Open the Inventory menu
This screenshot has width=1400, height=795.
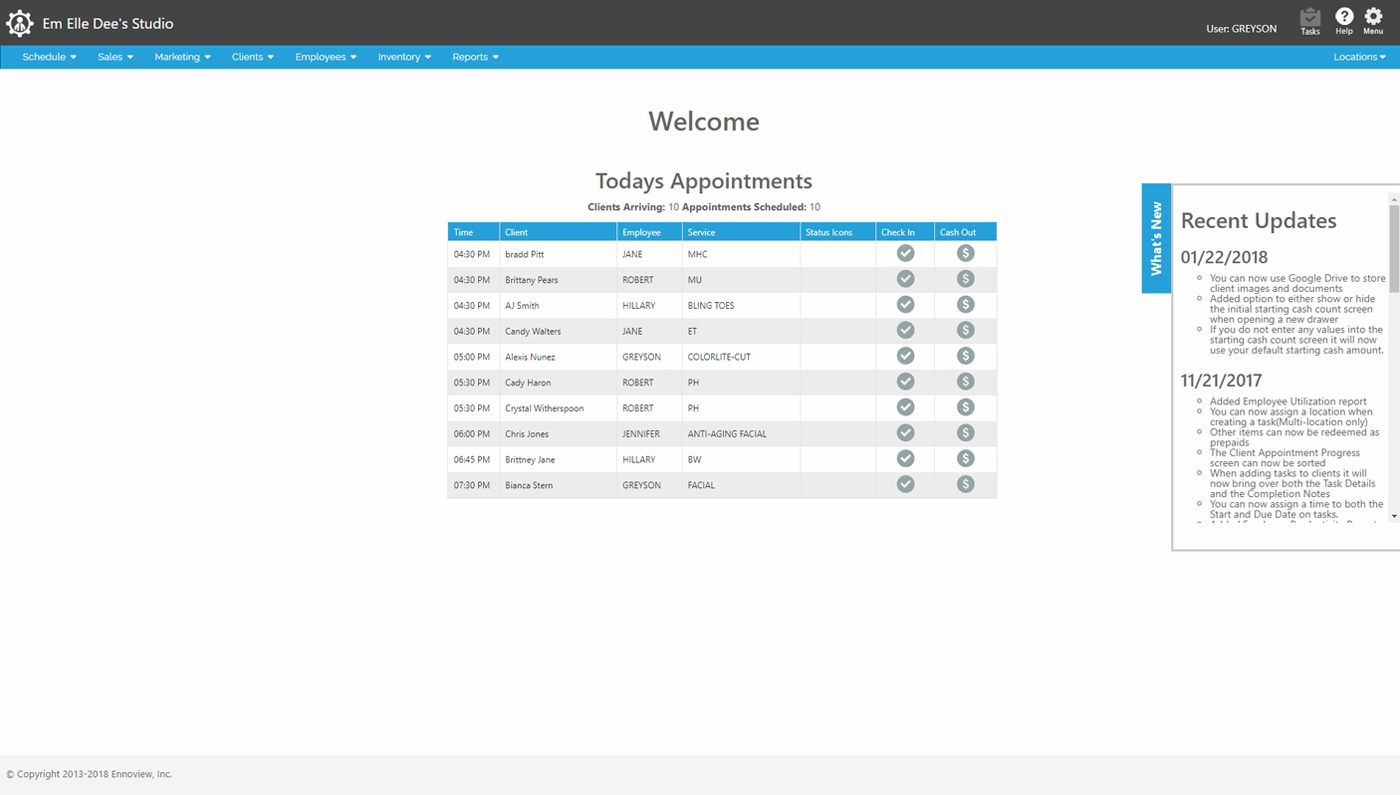(x=404, y=57)
